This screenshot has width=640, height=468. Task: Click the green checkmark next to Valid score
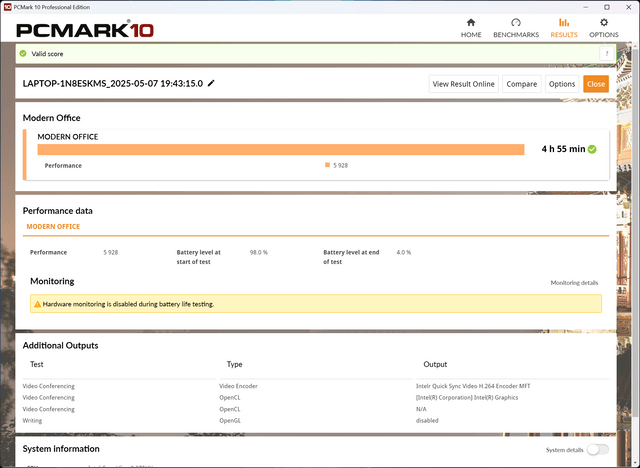[23, 53]
